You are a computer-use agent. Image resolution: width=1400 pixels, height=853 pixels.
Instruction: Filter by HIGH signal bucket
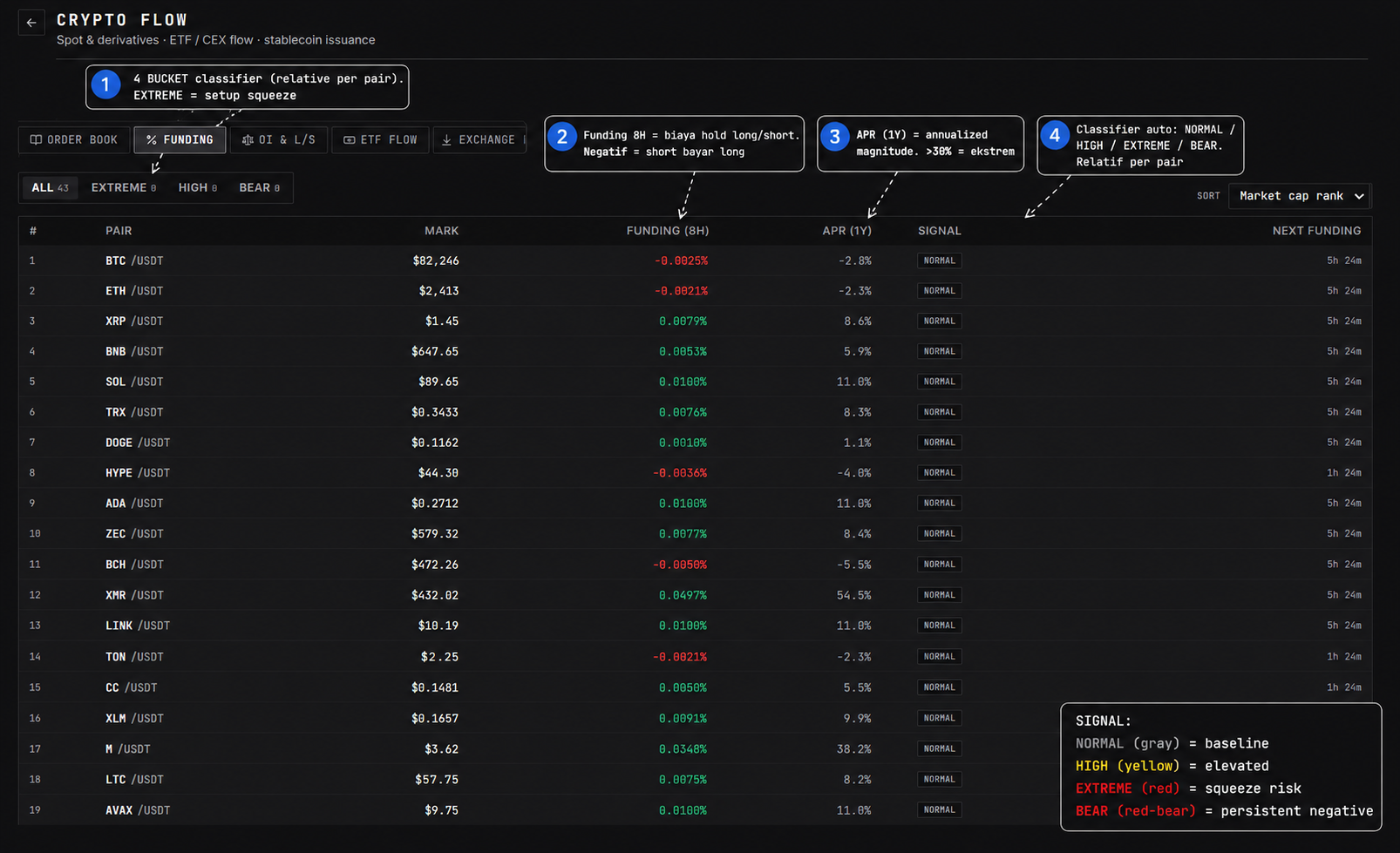pyautogui.click(x=198, y=187)
